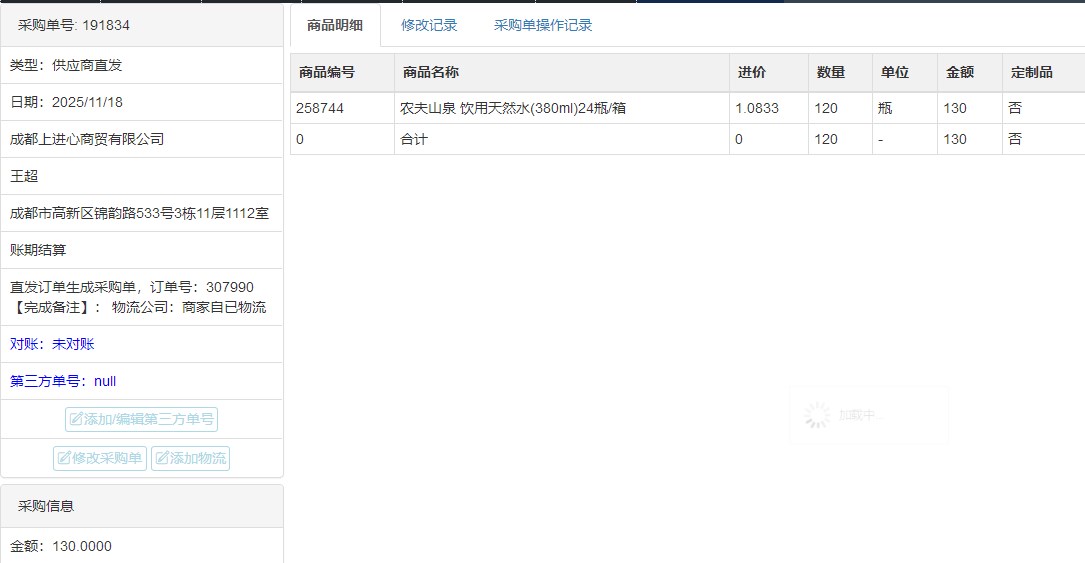
Task: Click the 定制品 column header
Action: [1031, 72]
